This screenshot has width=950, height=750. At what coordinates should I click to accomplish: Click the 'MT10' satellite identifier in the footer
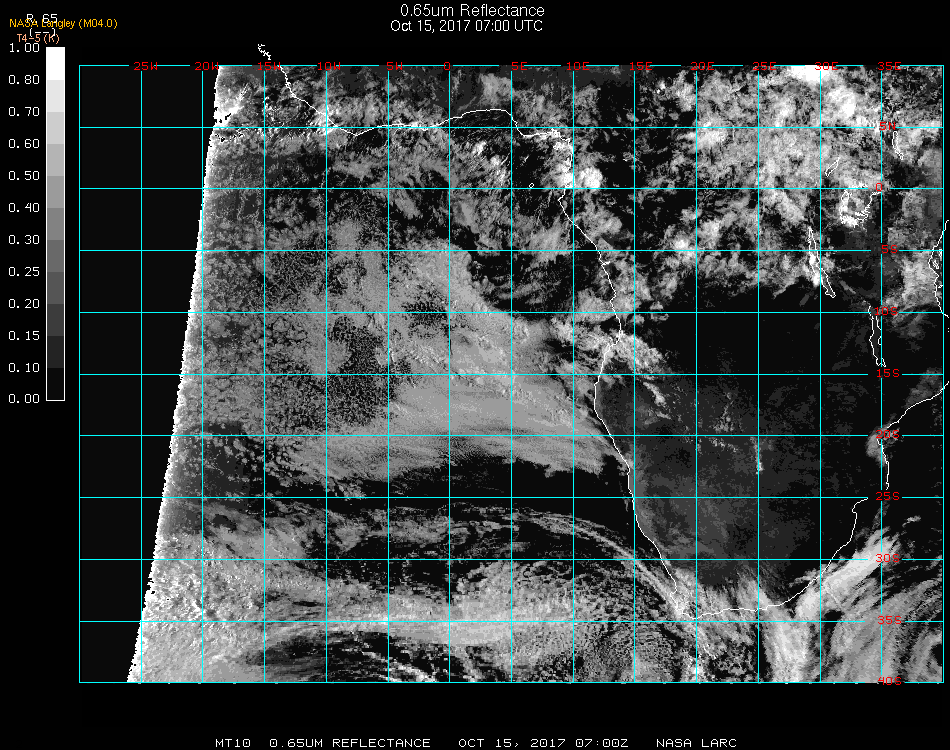pyautogui.click(x=232, y=743)
